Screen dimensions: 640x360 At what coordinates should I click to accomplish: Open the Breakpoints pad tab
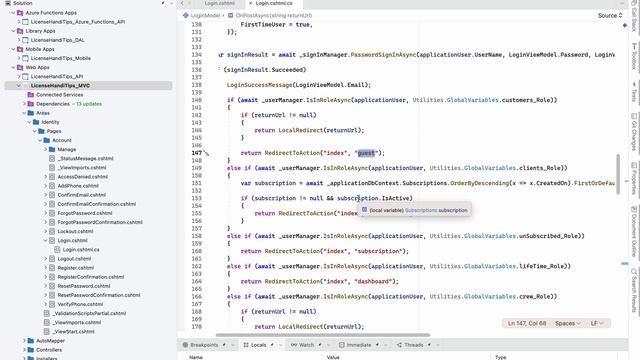(x=204, y=345)
